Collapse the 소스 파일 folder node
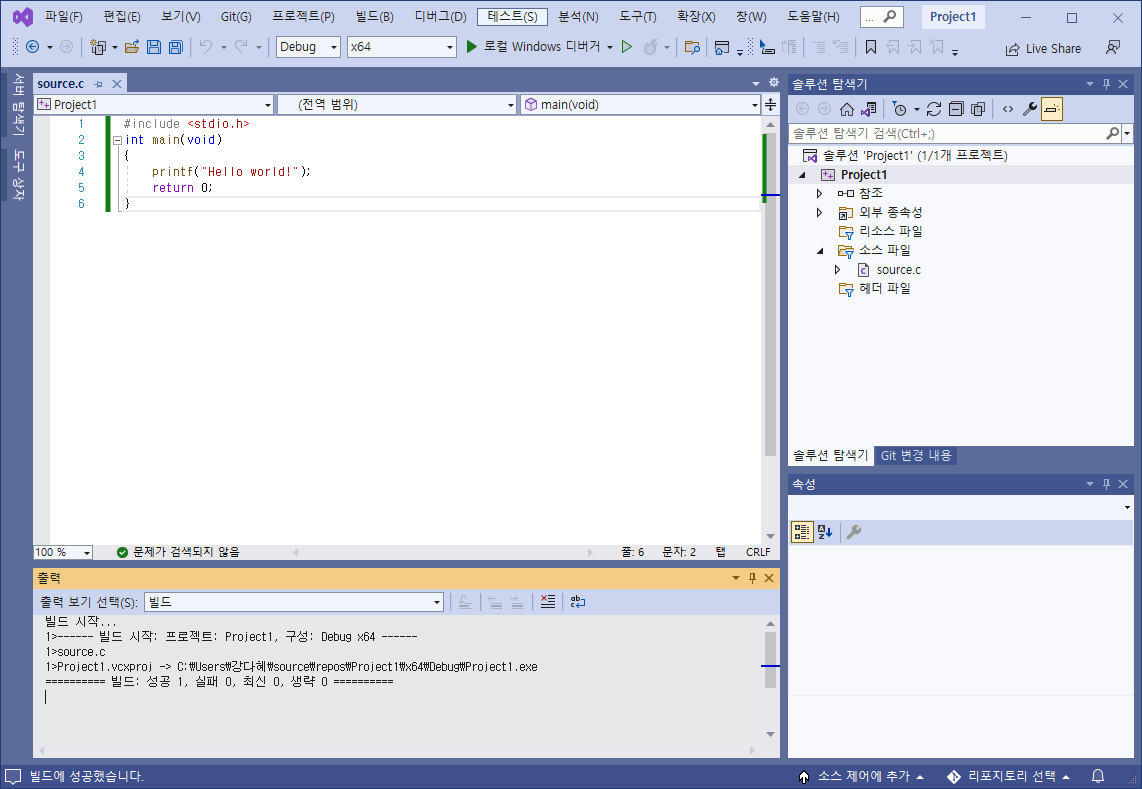 click(820, 251)
